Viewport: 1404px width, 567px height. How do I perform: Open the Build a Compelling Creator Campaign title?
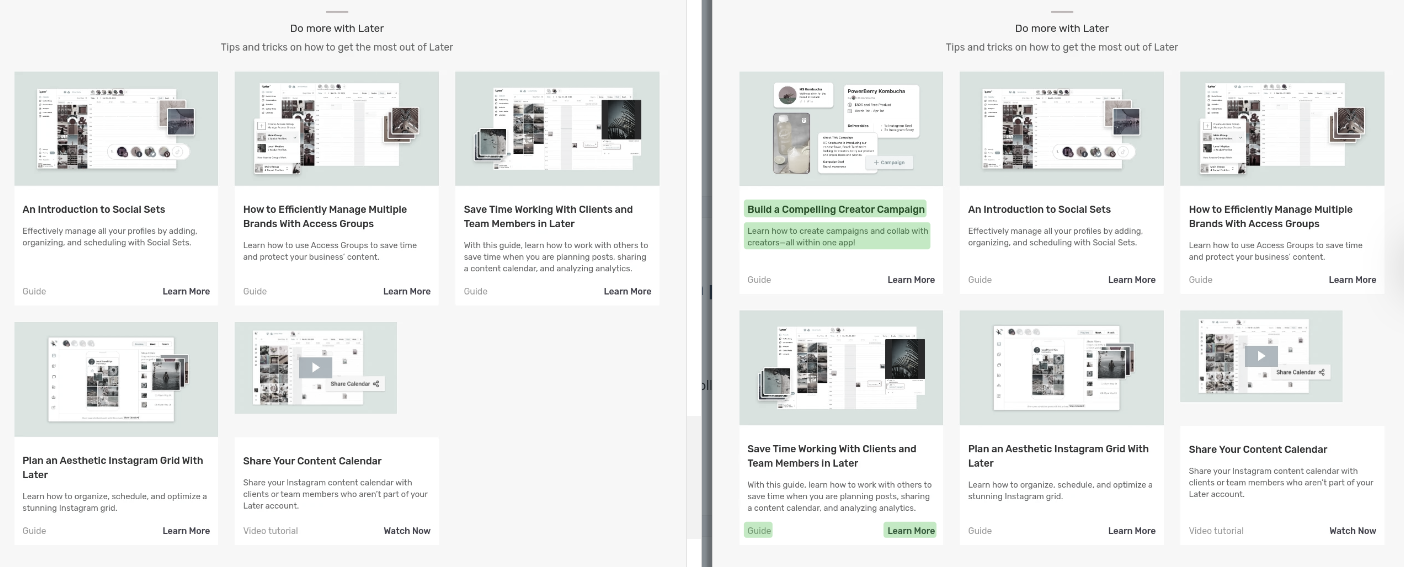(x=835, y=209)
